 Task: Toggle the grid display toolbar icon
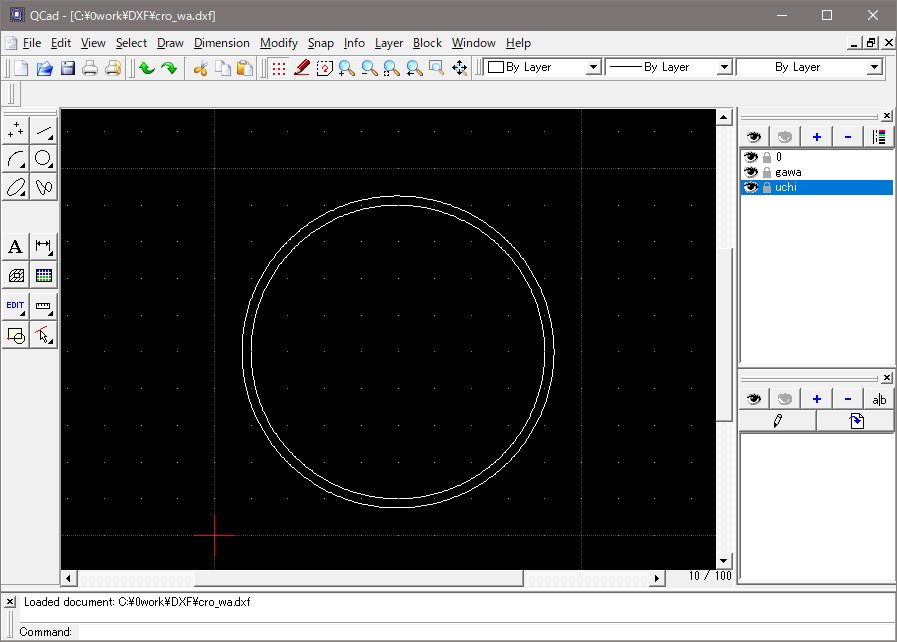coord(279,68)
